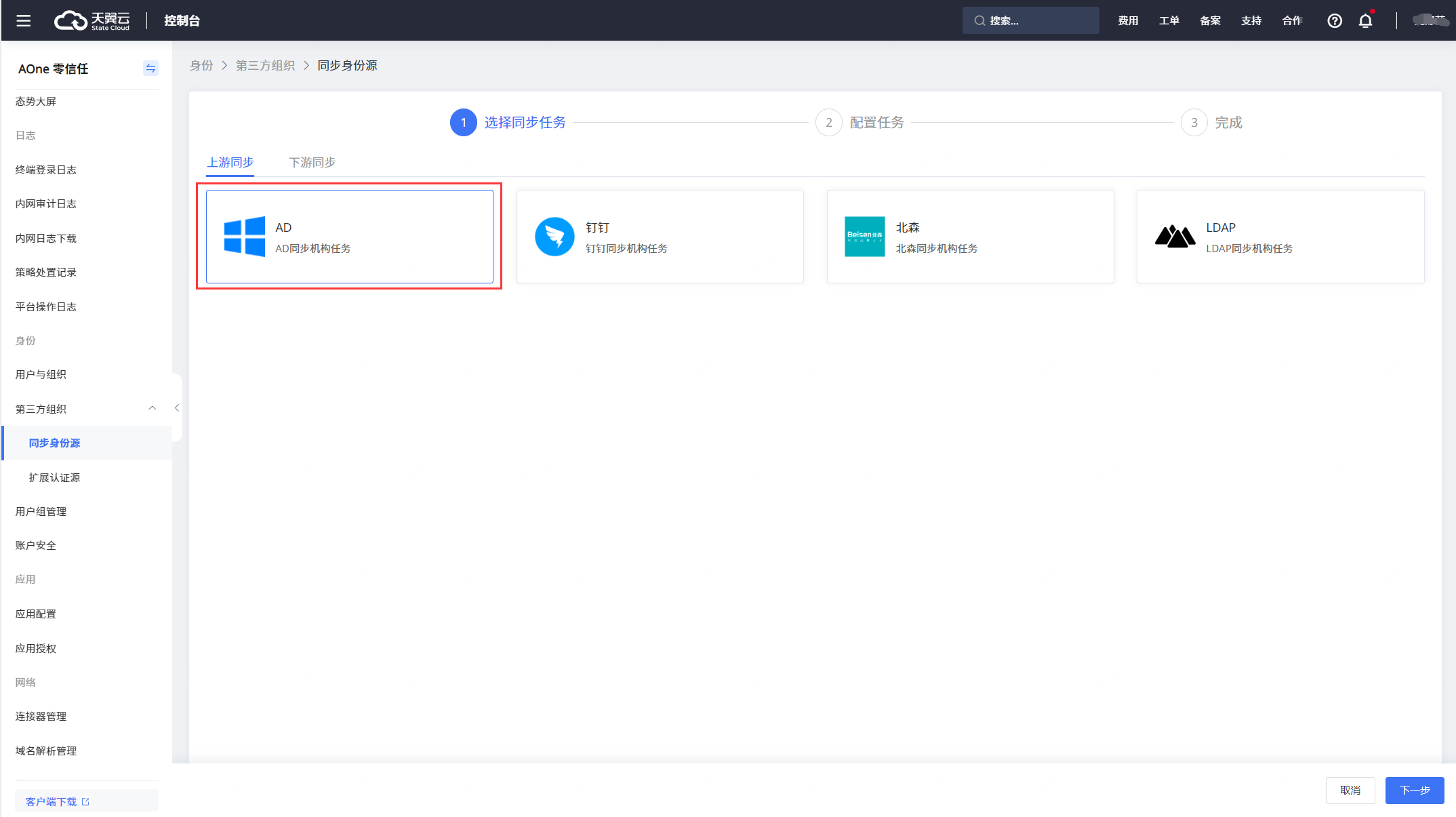Screen dimensions: 1456x817
Task: Click the help question mark icon
Action: 1334,20
